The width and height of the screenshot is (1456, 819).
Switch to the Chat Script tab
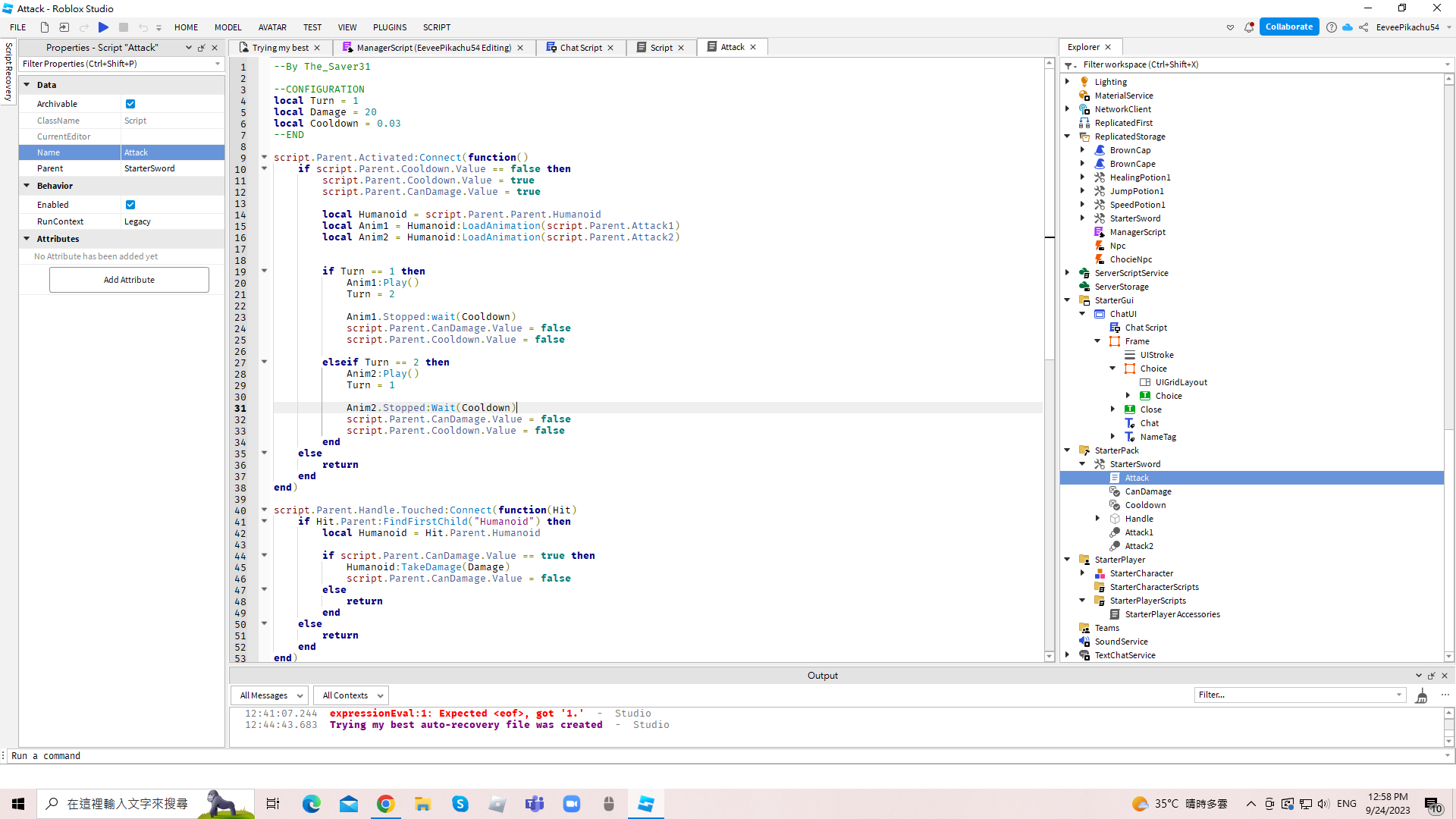(x=581, y=48)
